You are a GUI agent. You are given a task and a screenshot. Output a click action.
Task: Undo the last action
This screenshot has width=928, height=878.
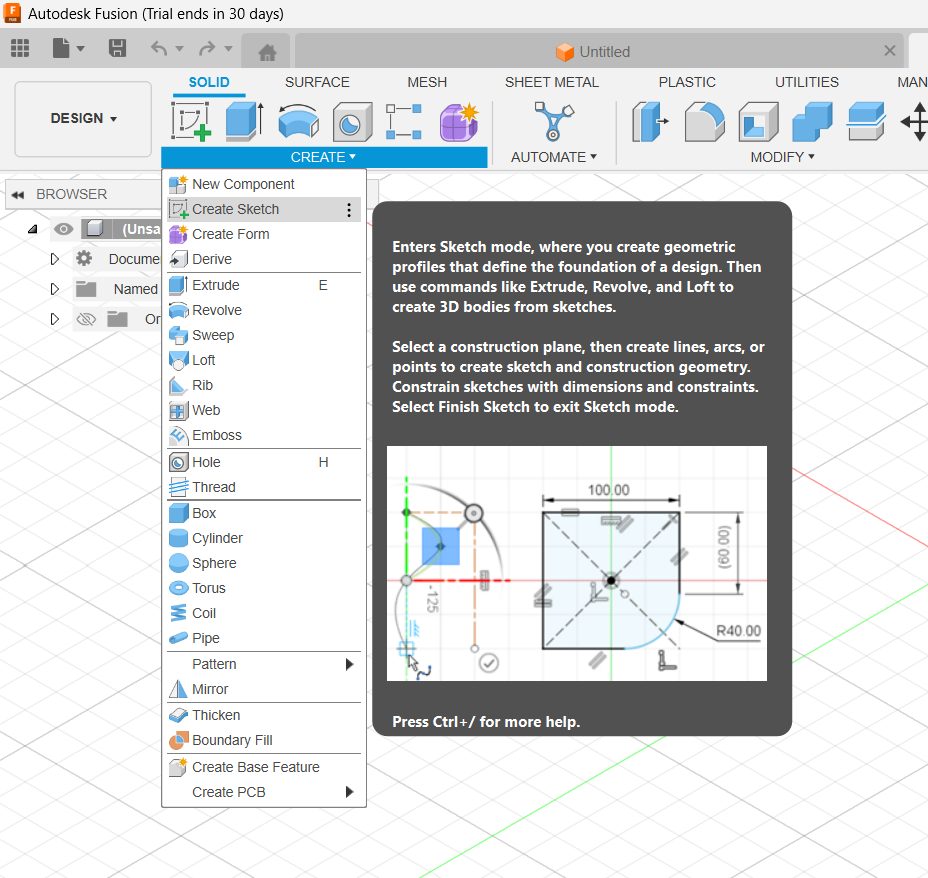[159, 48]
